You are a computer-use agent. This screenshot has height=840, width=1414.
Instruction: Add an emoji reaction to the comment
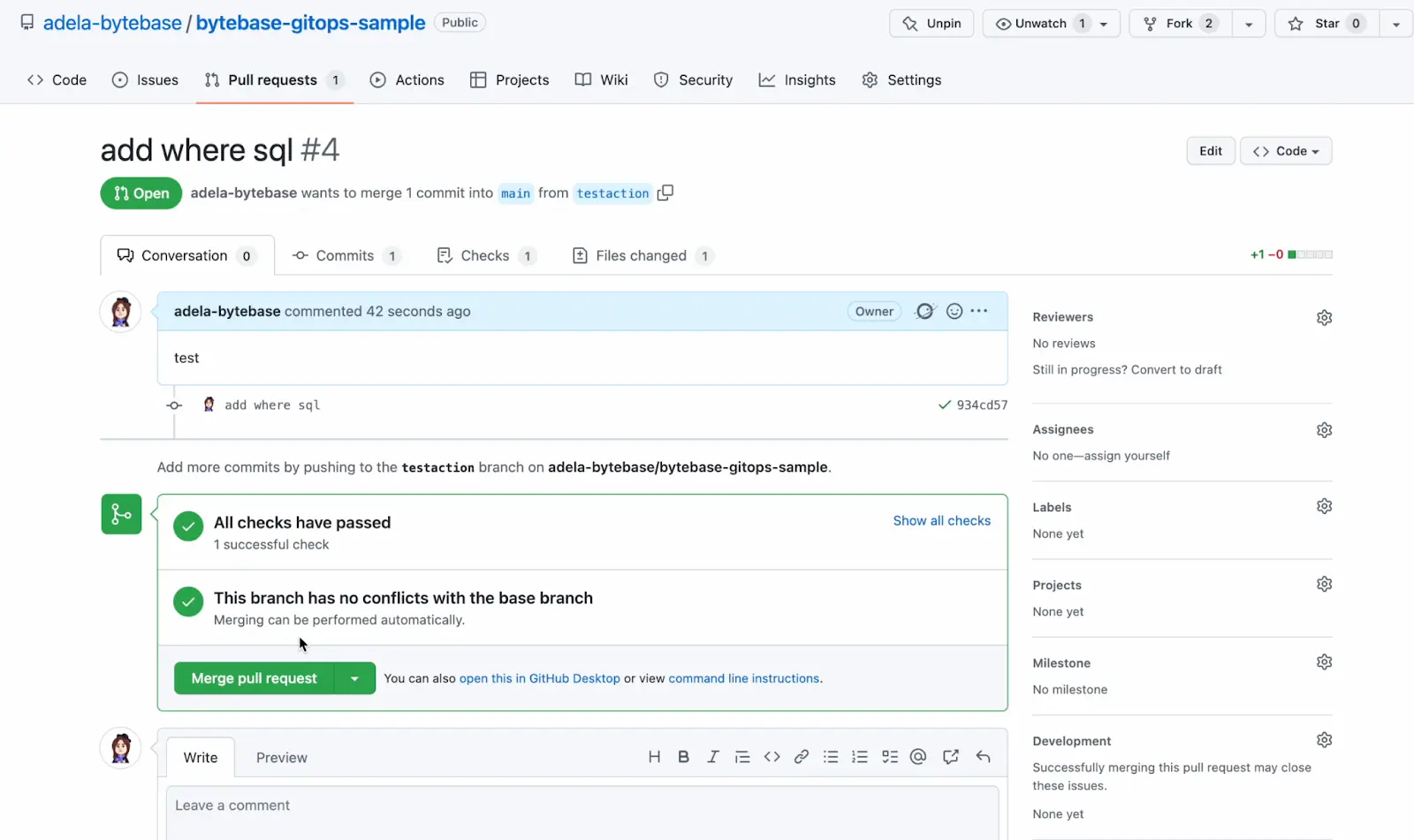pyautogui.click(x=954, y=311)
